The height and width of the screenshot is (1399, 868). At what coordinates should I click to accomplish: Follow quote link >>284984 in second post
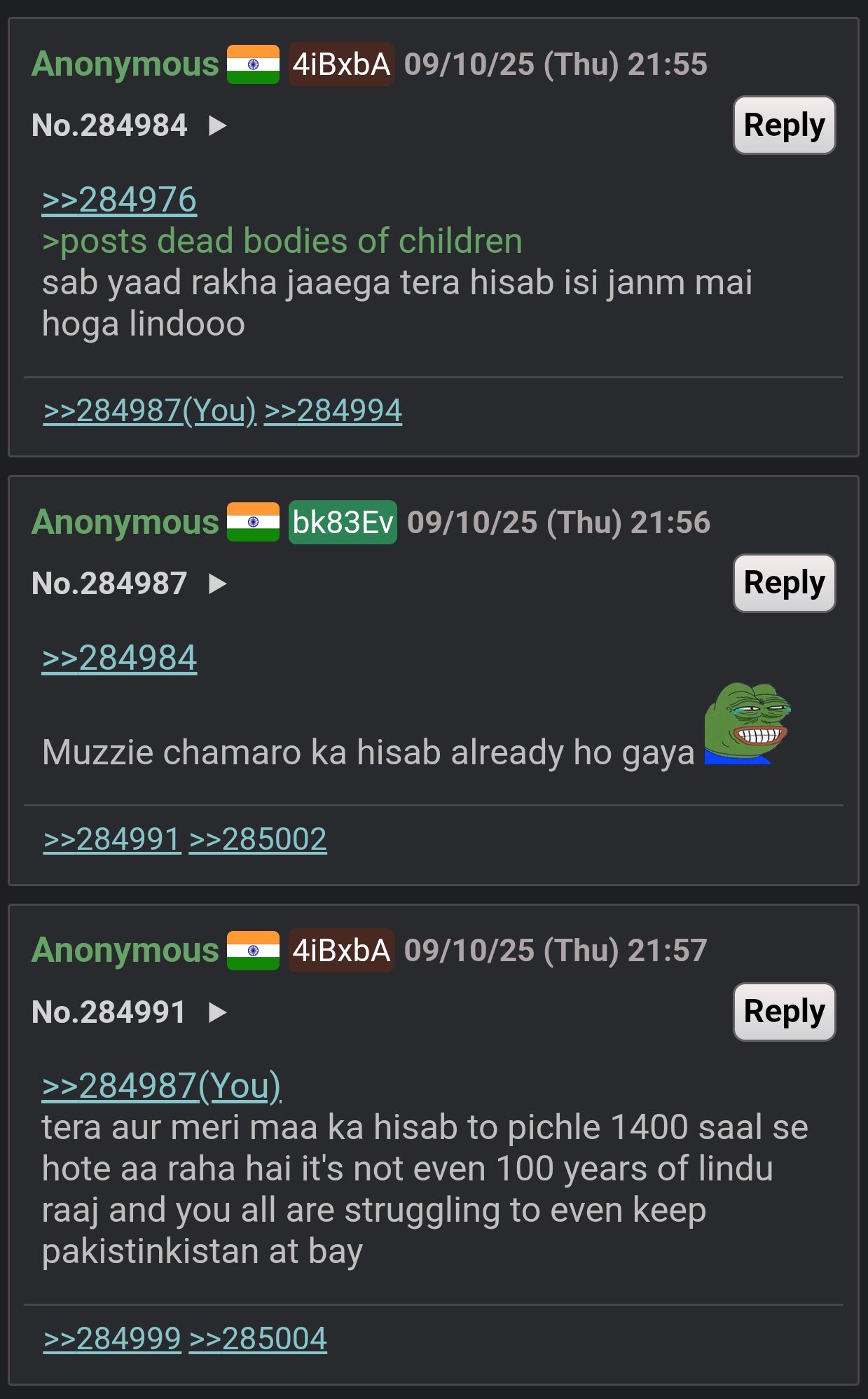click(119, 658)
